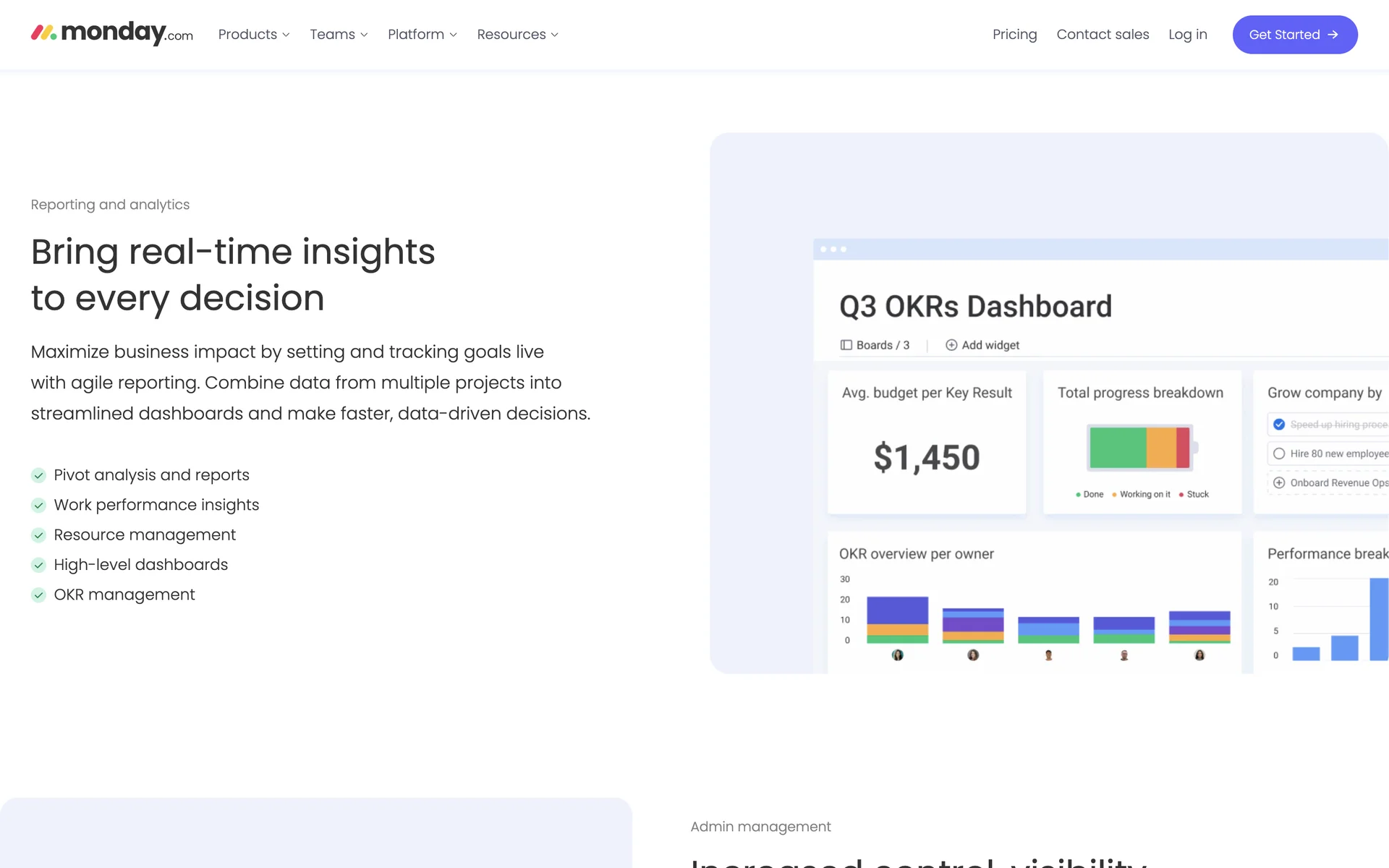1389x868 pixels.
Task: Click arrow icon in Get Started button
Action: (x=1333, y=35)
